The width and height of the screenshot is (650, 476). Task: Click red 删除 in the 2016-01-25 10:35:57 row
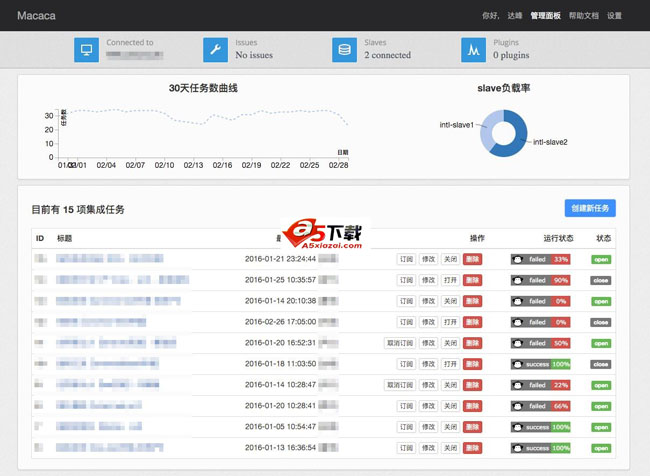click(472, 281)
